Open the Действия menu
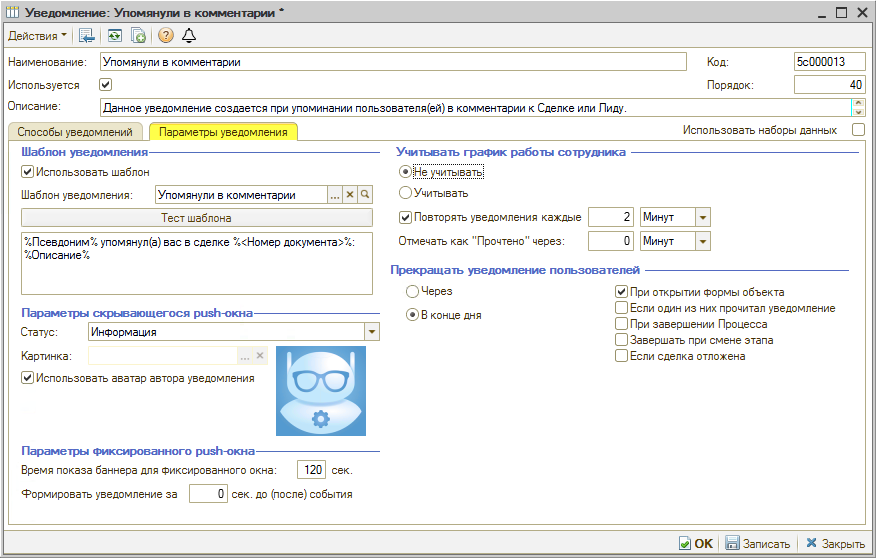 (x=37, y=35)
